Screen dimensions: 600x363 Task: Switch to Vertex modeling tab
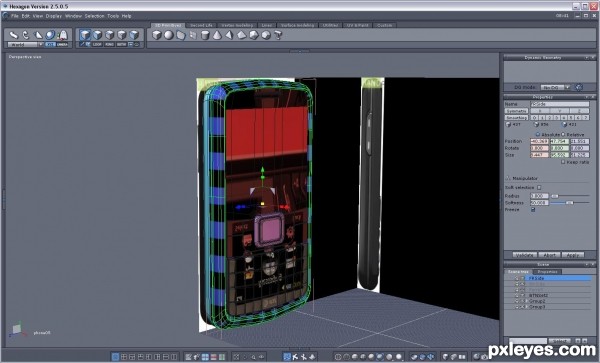pyautogui.click(x=237, y=25)
